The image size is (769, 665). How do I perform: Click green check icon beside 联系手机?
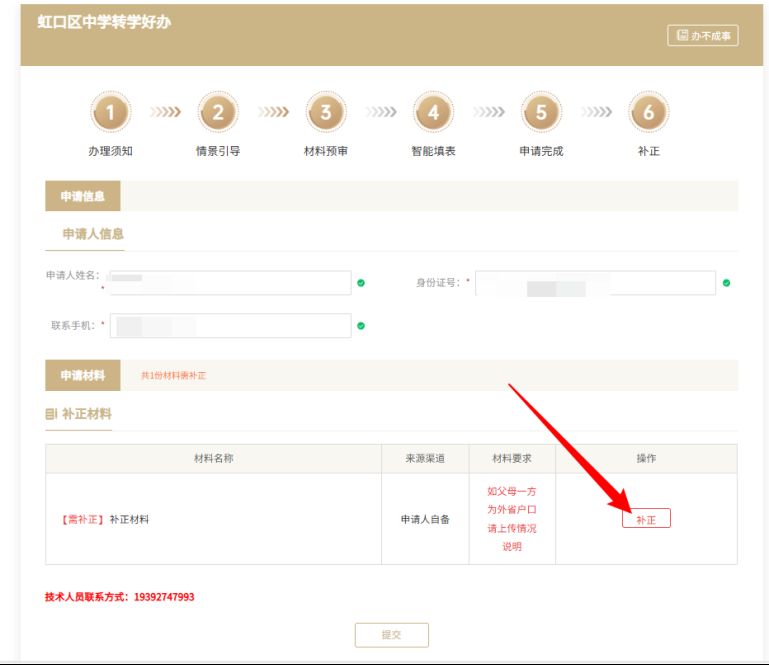click(x=361, y=326)
